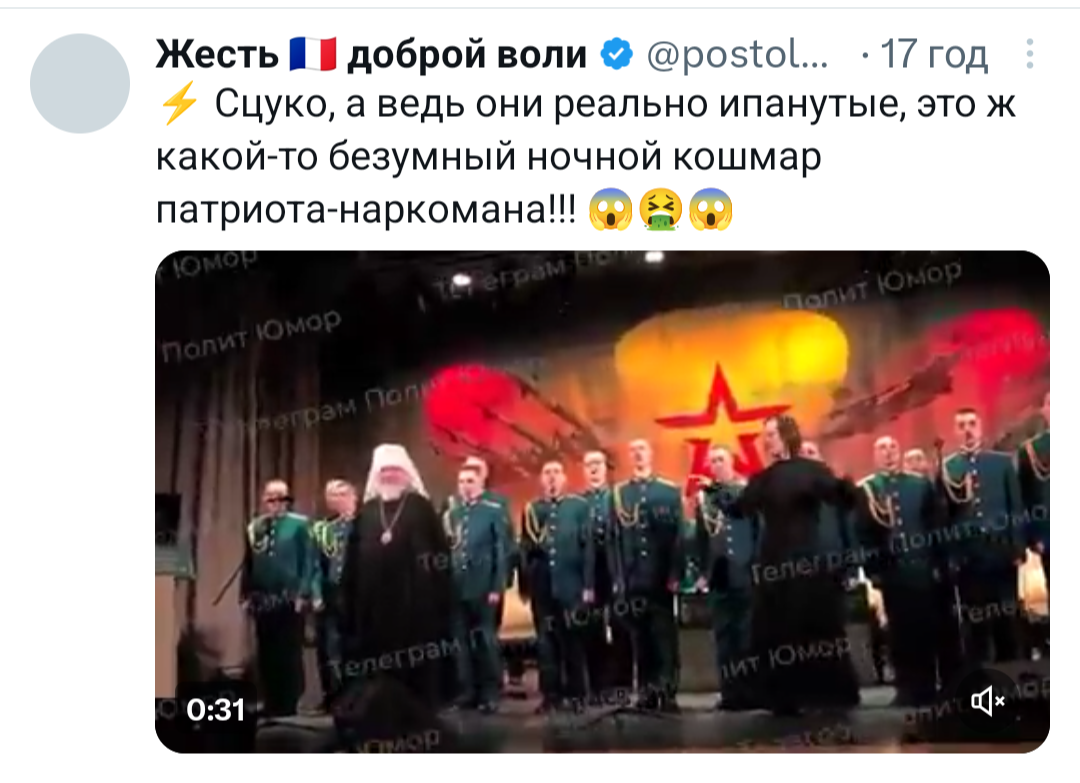
Task: Play the video of the military choir
Action: pyautogui.click(x=602, y=502)
